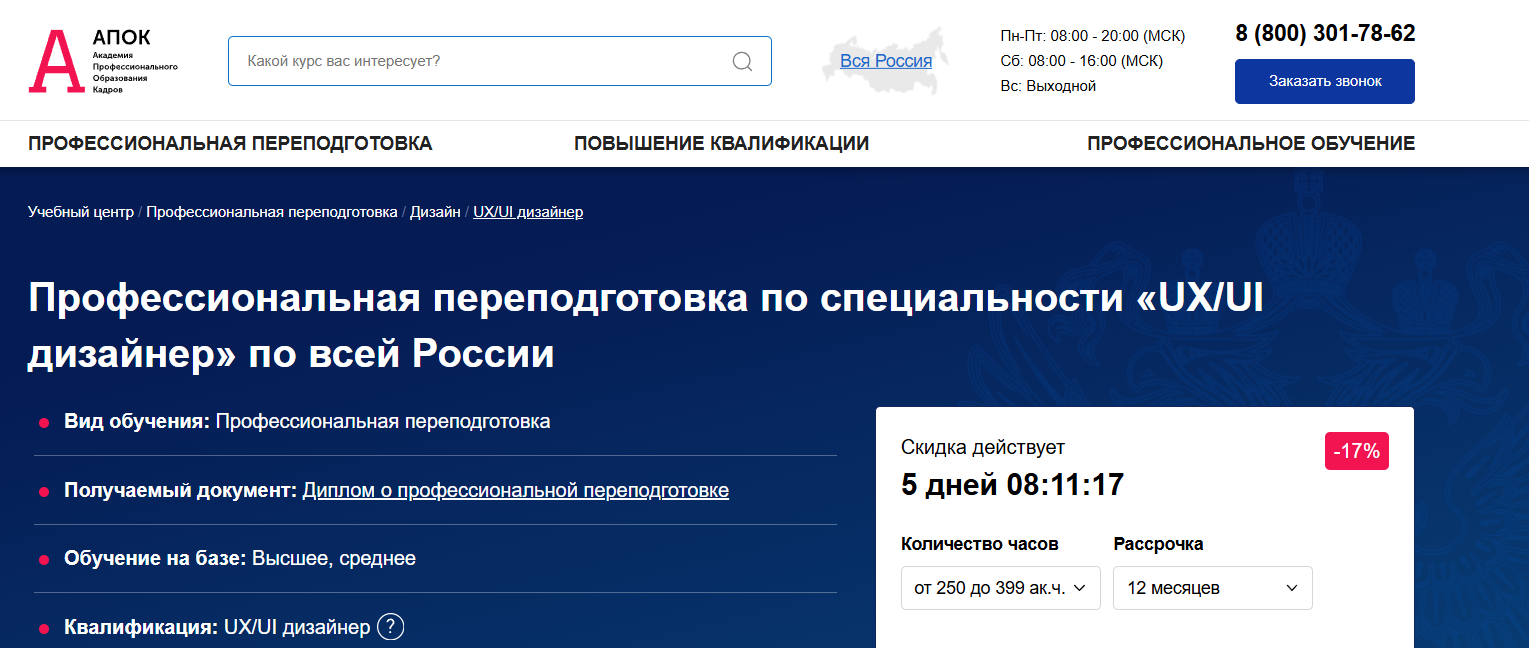The height and width of the screenshot is (648, 1529).
Task: Click the APOK academy logo
Action: click(x=103, y=61)
